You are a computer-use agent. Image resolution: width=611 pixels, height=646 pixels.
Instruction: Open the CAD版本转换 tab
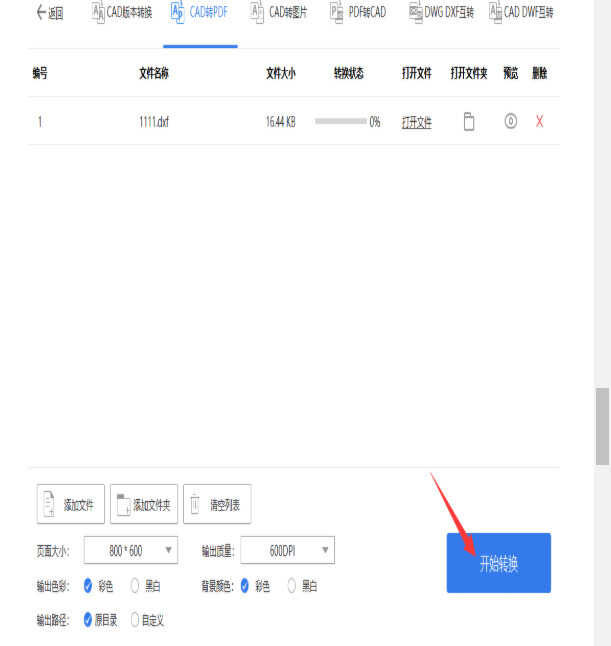122,12
